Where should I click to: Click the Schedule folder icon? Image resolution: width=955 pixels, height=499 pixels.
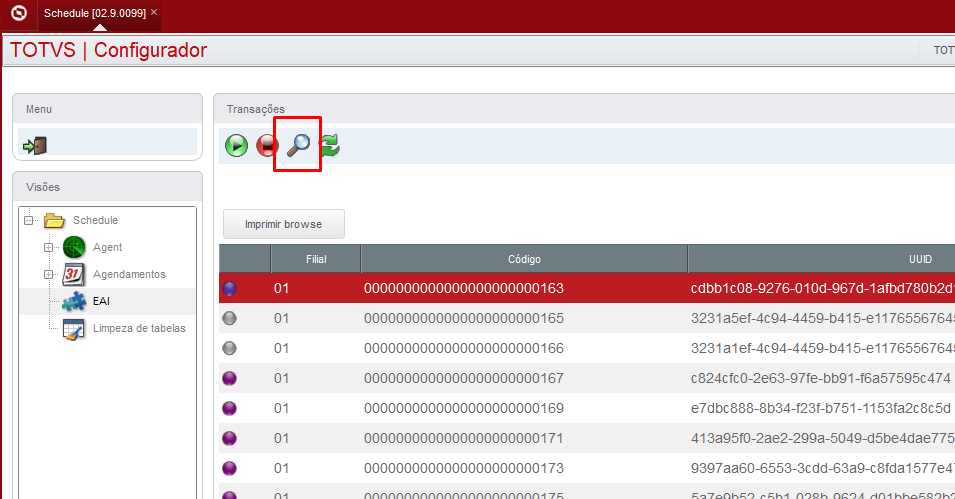coord(54,220)
